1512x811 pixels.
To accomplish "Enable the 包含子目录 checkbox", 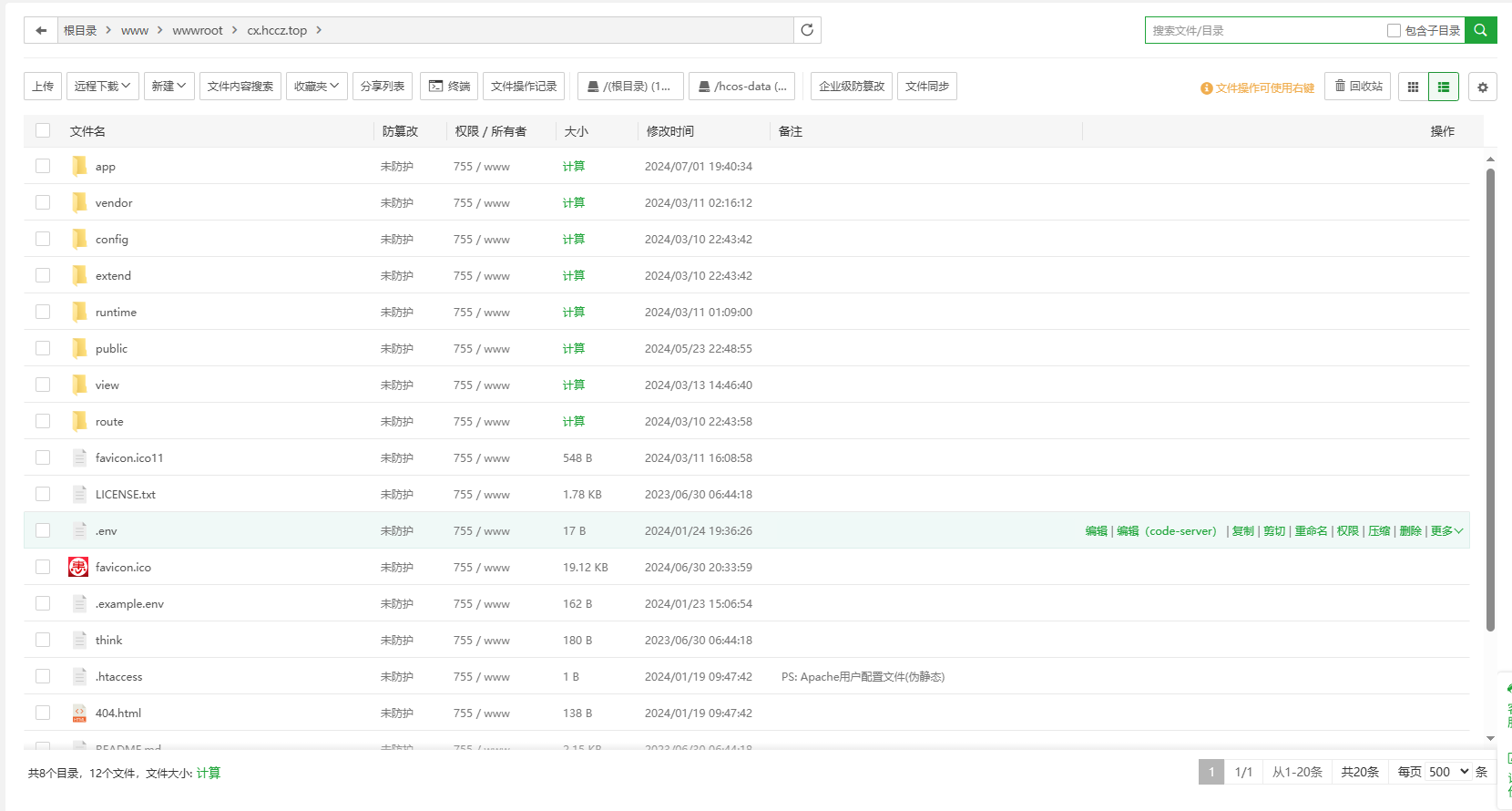I will [1394, 31].
